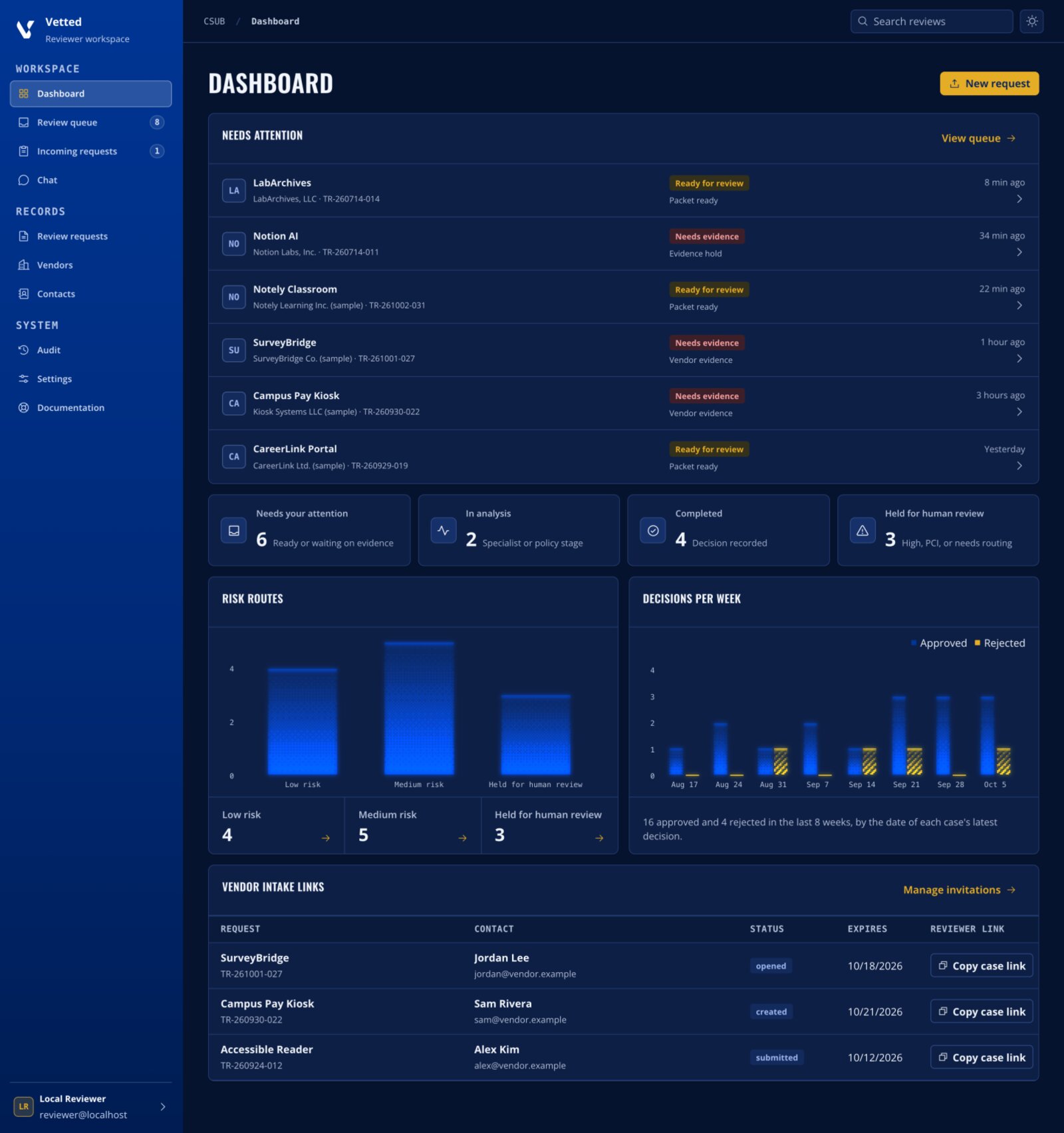Open Incoming requests in the sidebar
This screenshot has width=1064, height=1133.
91,151
